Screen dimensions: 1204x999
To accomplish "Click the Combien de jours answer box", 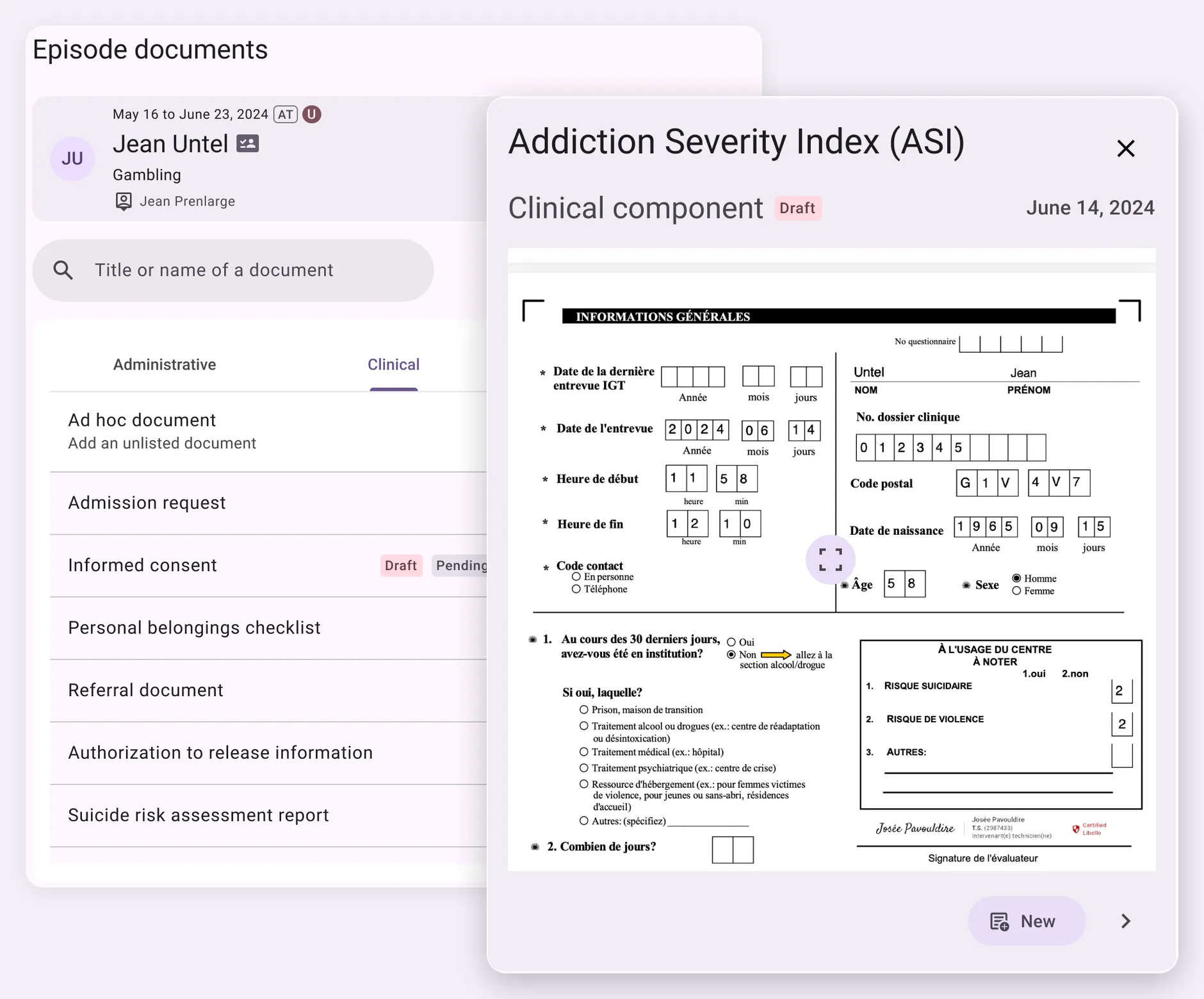I will pos(733,850).
